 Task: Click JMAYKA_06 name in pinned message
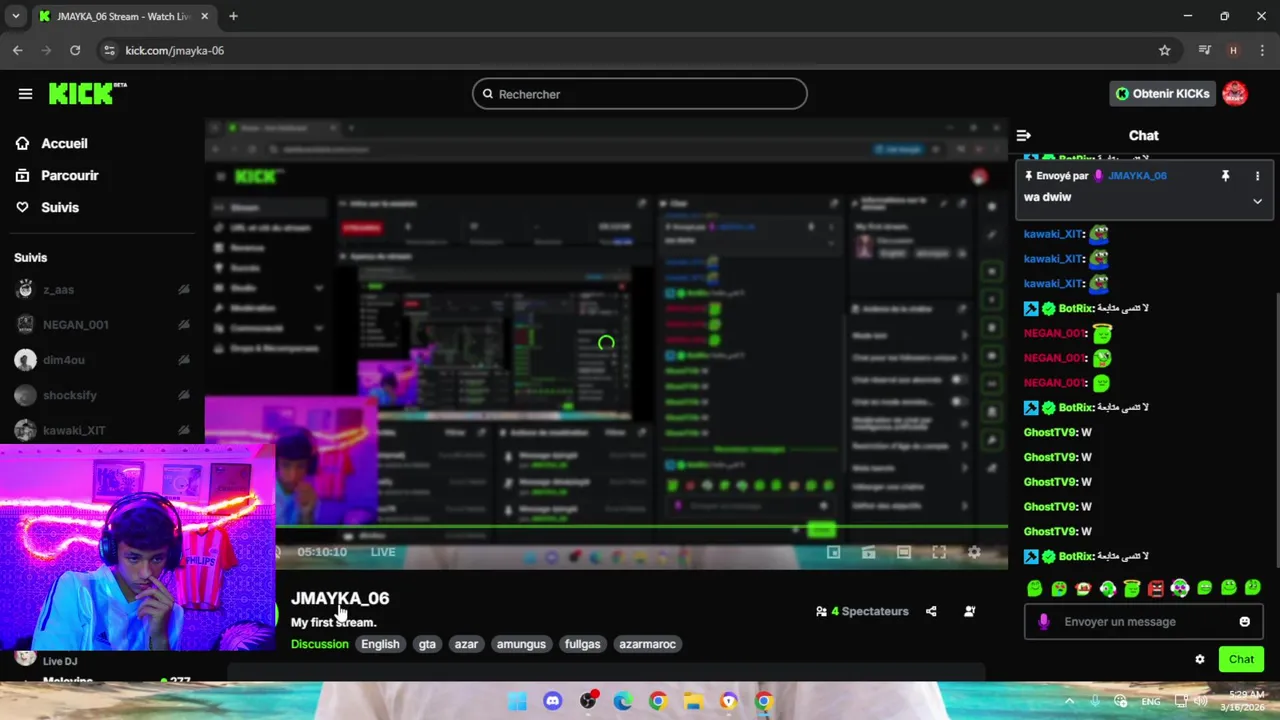pos(1137,176)
